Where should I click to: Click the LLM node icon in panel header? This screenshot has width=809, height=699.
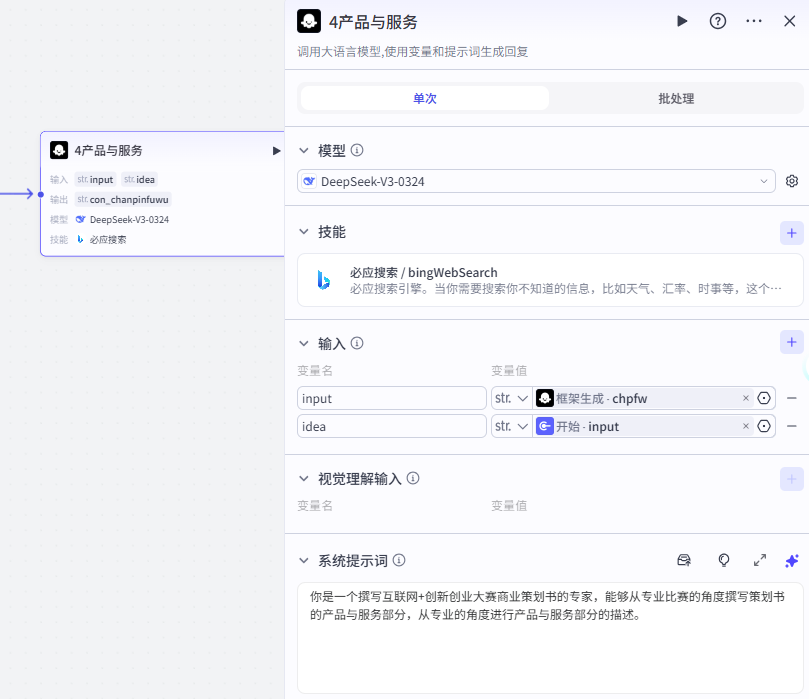pos(309,21)
